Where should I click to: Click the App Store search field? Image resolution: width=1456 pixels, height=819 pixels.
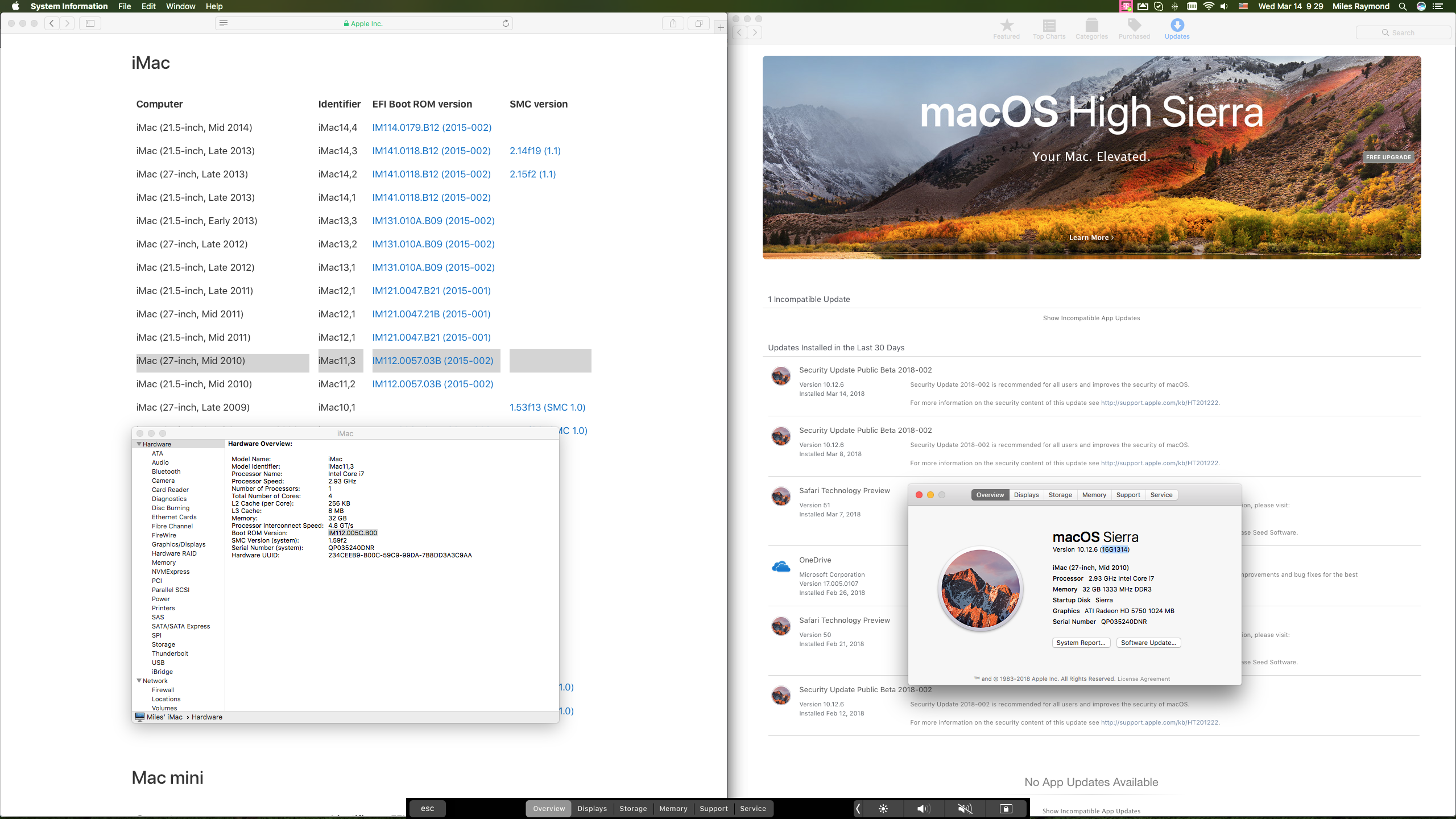1403,32
